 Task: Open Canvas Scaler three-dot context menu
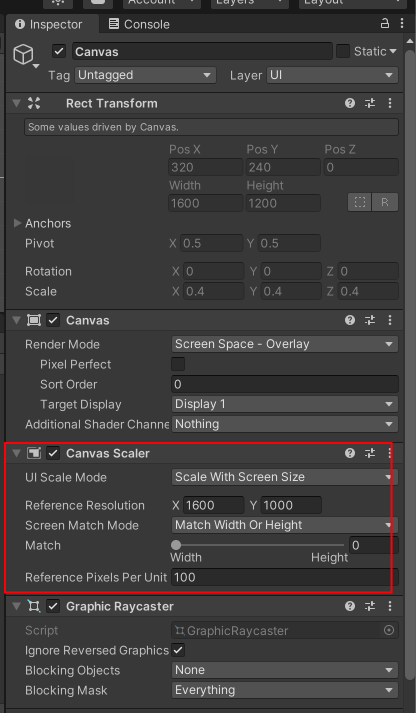390,453
